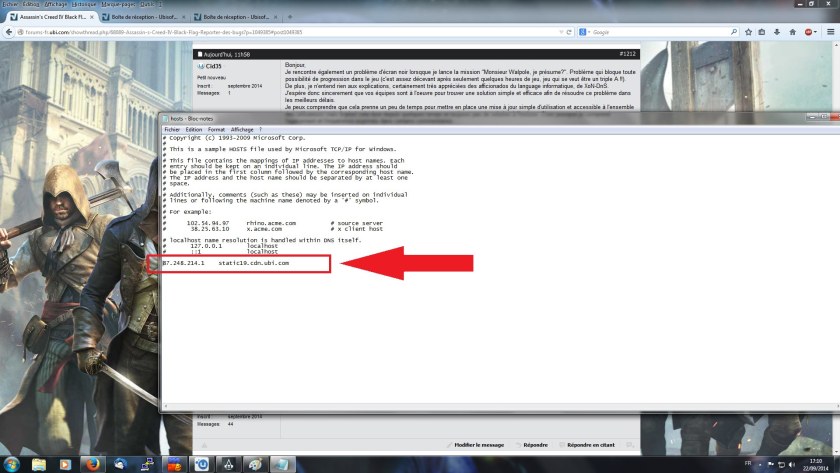The width and height of the screenshot is (840, 473).
Task: Open Firefox Affichage menu
Action: tap(55, 4)
